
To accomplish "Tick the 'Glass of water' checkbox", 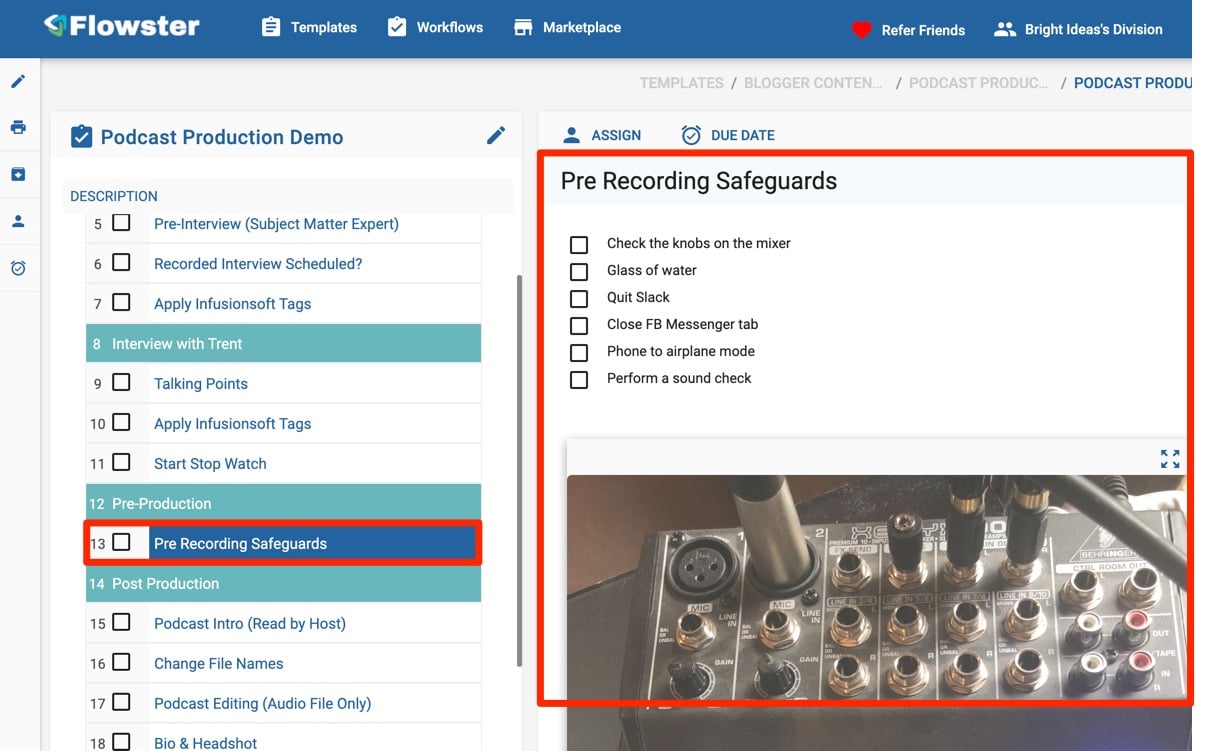I will [579, 271].
